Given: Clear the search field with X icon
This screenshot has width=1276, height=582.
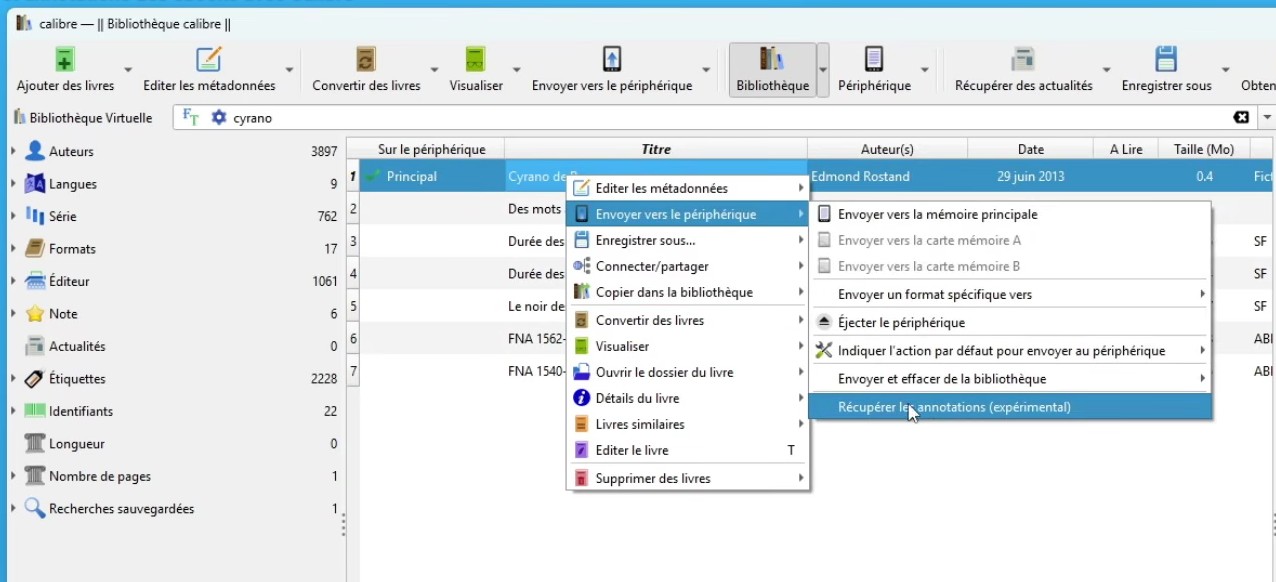Looking at the screenshot, I should 1241,117.
